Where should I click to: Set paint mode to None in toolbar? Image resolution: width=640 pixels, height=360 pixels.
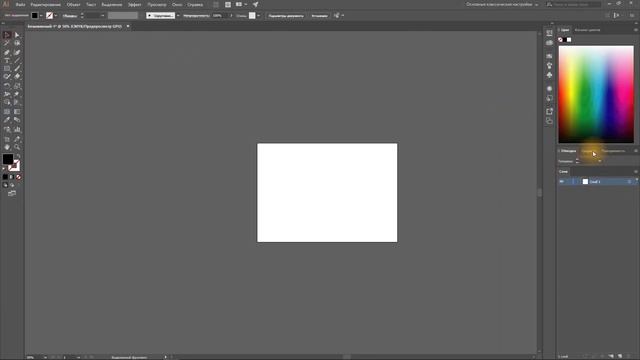pyautogui.click(x=18, y=177)
